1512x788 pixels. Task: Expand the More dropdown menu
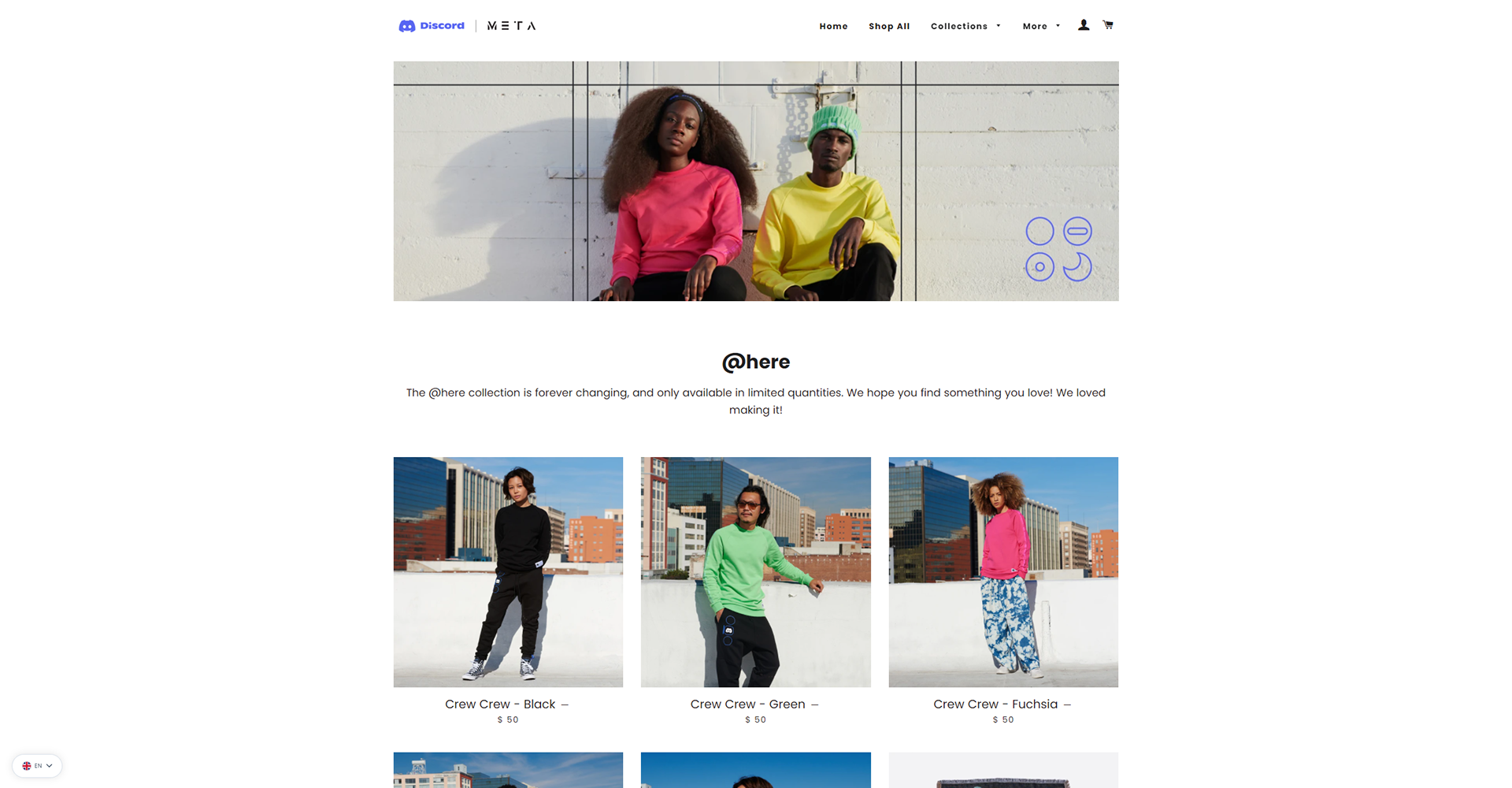[x=1041, y=26]
